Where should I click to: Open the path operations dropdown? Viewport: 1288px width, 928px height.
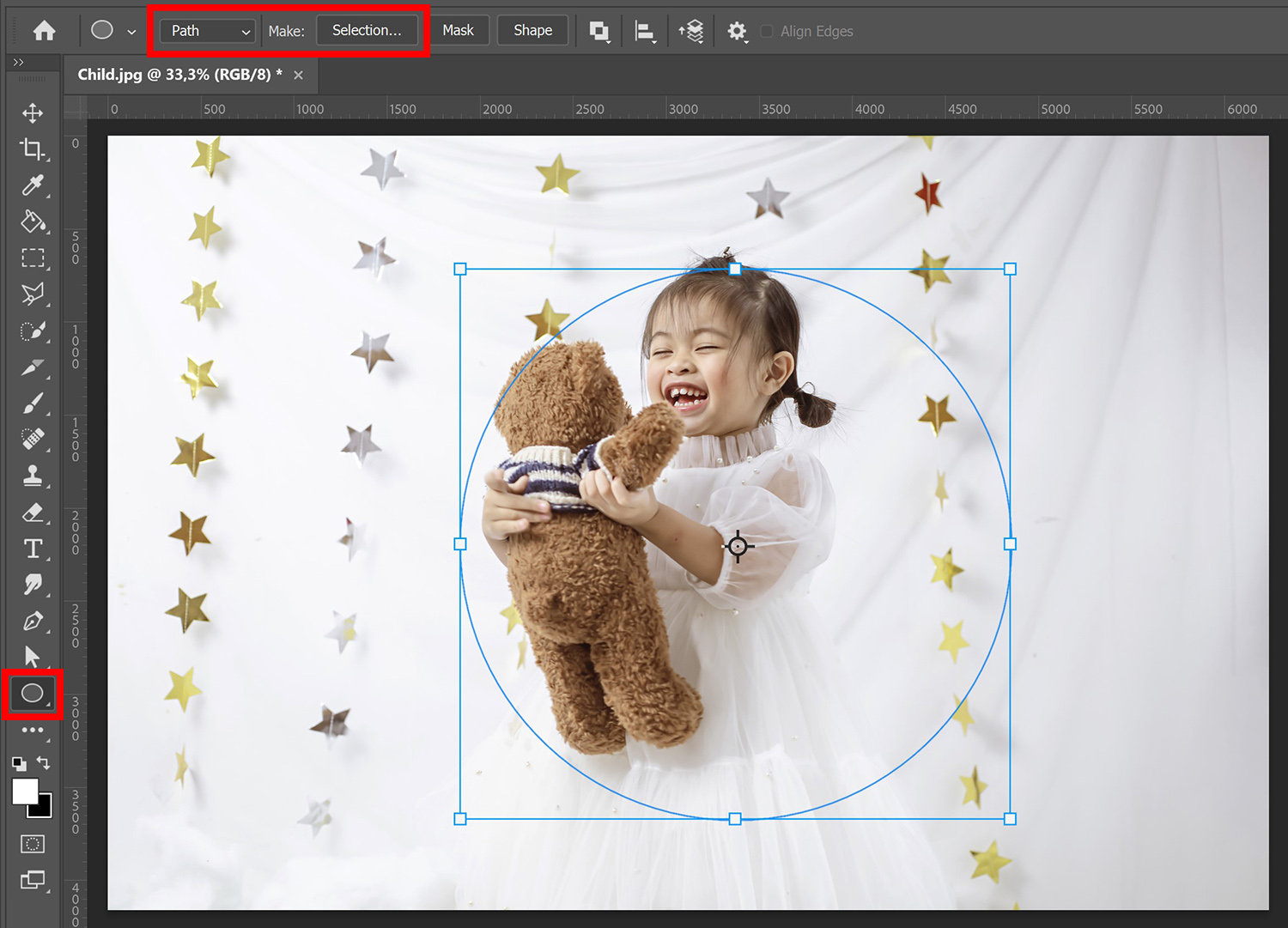pos(598,30)
